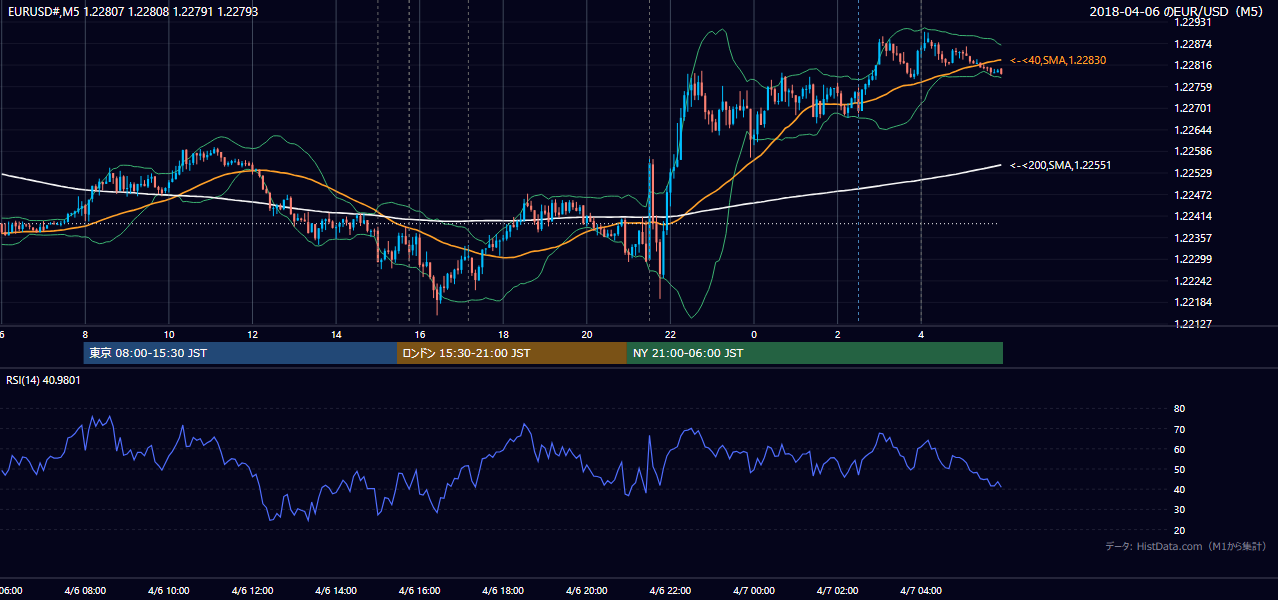Click RSI scale label 50

(x=1179, y=470)
